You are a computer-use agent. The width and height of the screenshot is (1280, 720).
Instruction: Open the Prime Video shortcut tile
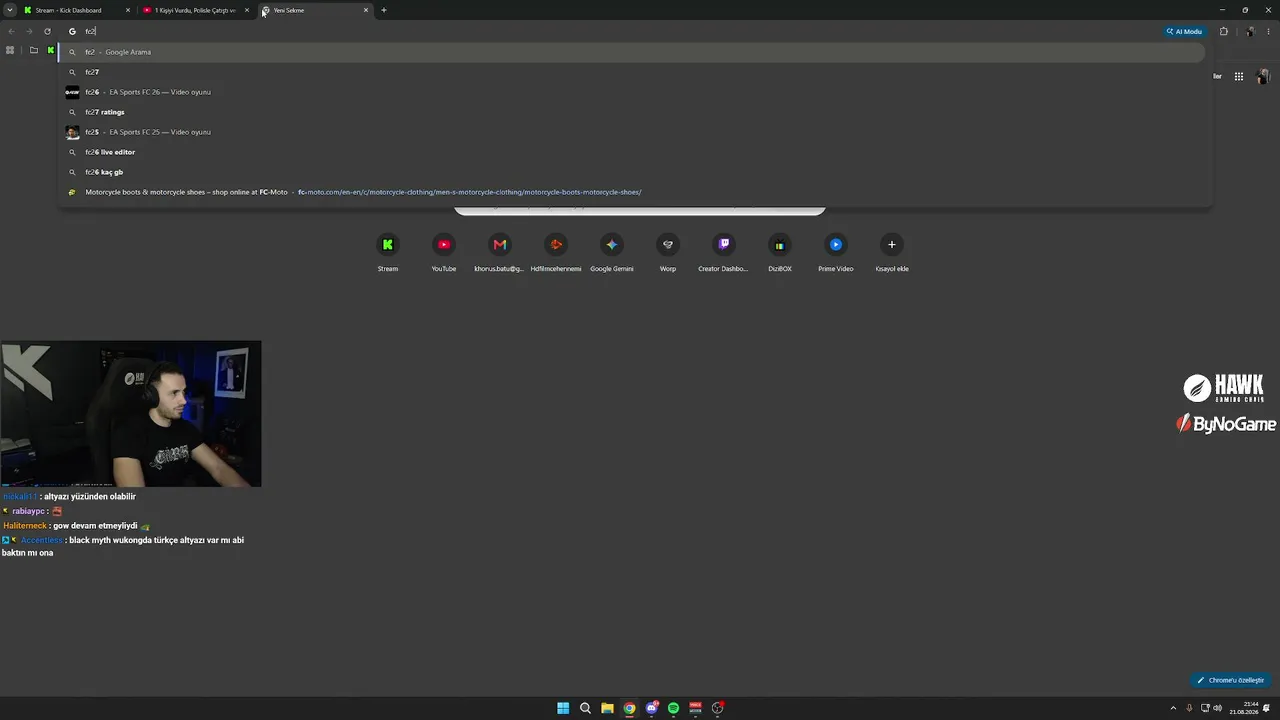(836, 252)
